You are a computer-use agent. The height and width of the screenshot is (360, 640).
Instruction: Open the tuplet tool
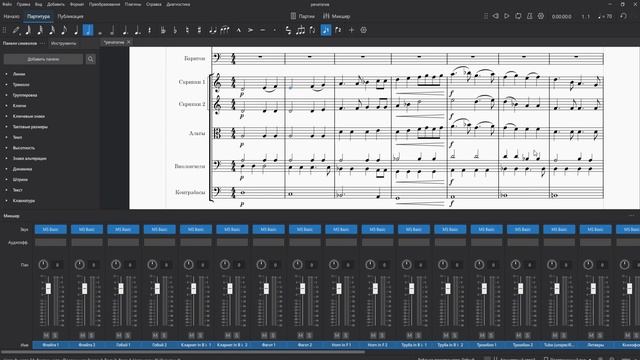click(300, 30)
